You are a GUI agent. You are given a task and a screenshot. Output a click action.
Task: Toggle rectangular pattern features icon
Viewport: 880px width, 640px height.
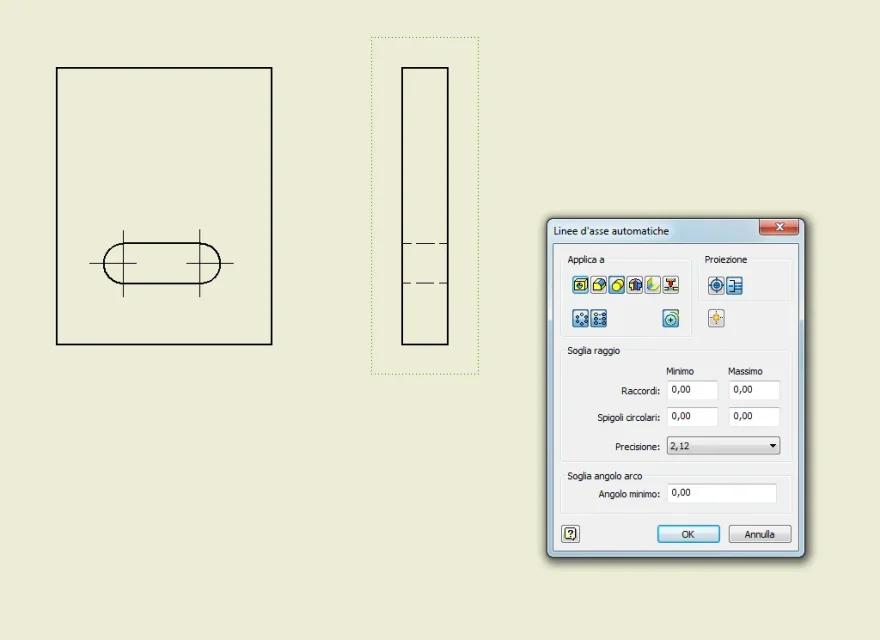[598, 318]
